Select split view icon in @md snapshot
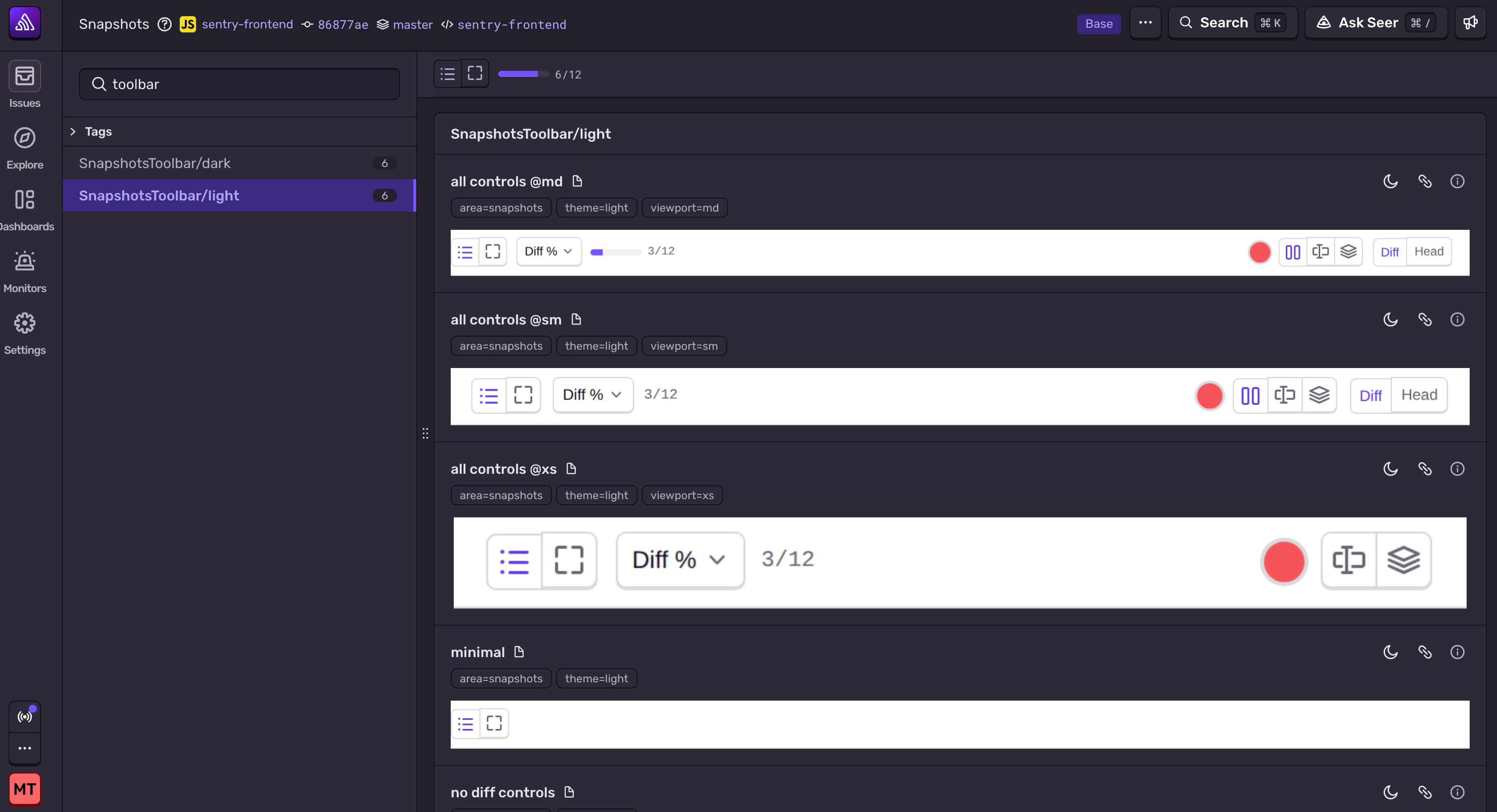1497x812 pixels. point(1293,252)
